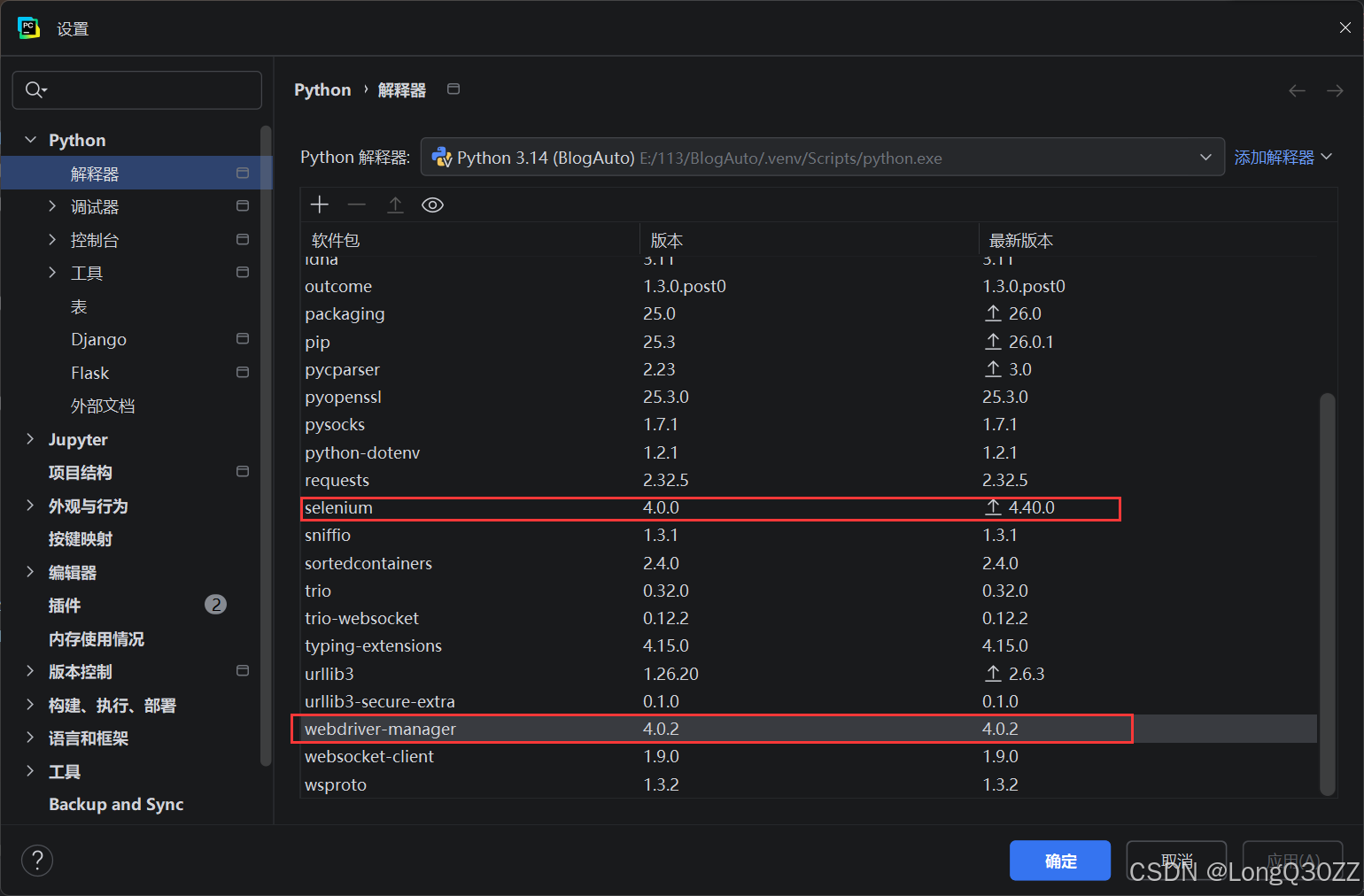Select the requests package row

[809, 480]
